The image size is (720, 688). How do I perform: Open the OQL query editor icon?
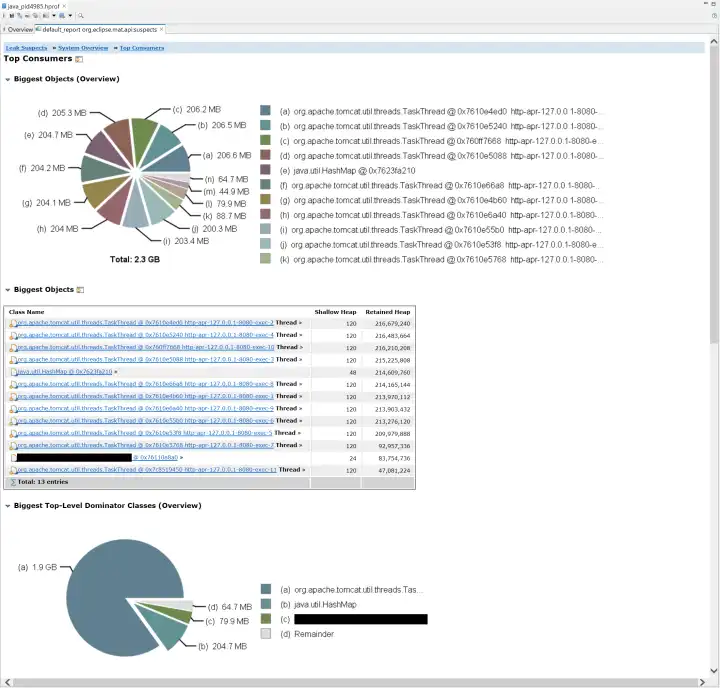(x=27, y=16)
